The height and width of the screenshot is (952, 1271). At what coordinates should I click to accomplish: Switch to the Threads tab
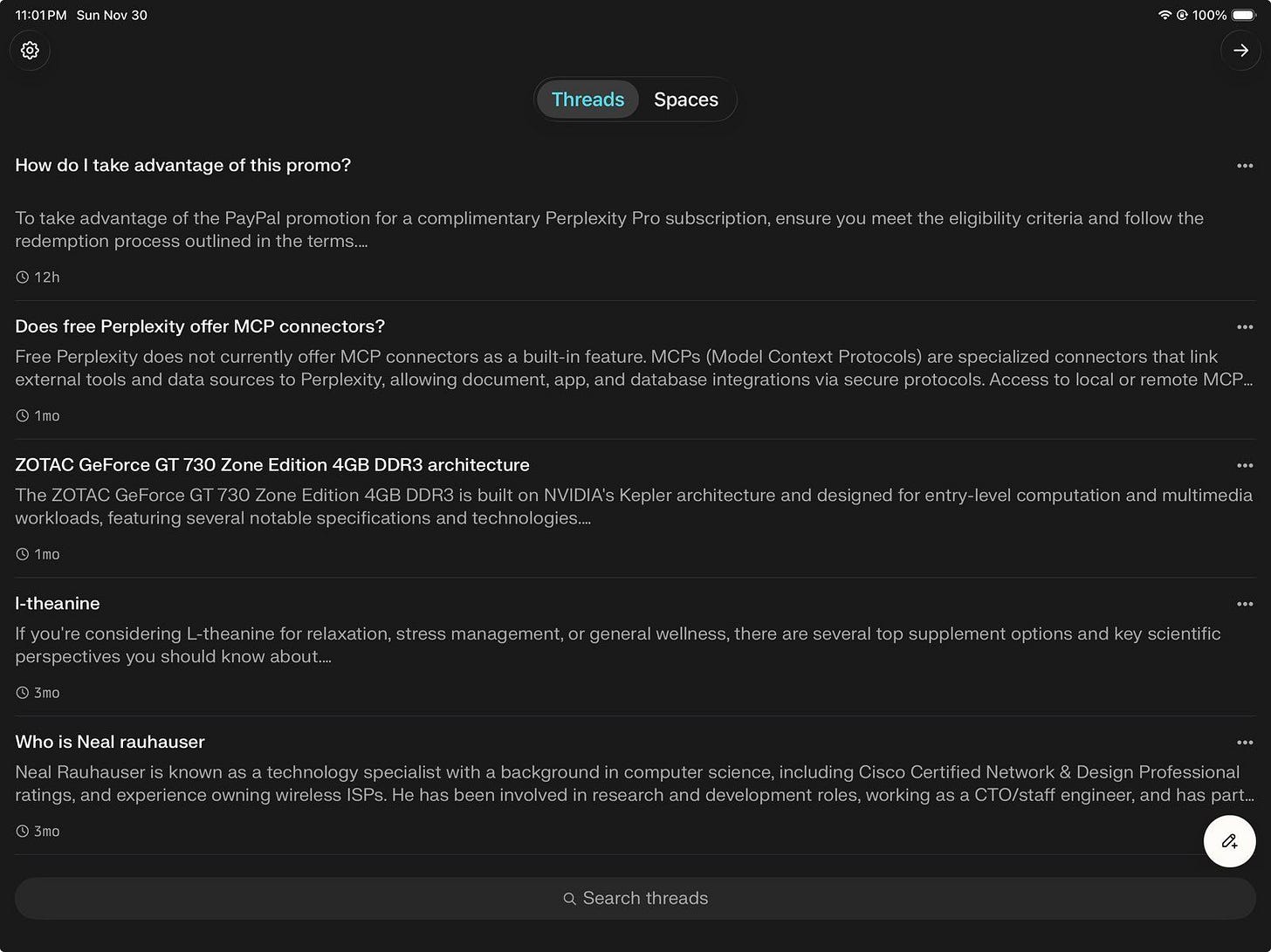pos(587,99)
